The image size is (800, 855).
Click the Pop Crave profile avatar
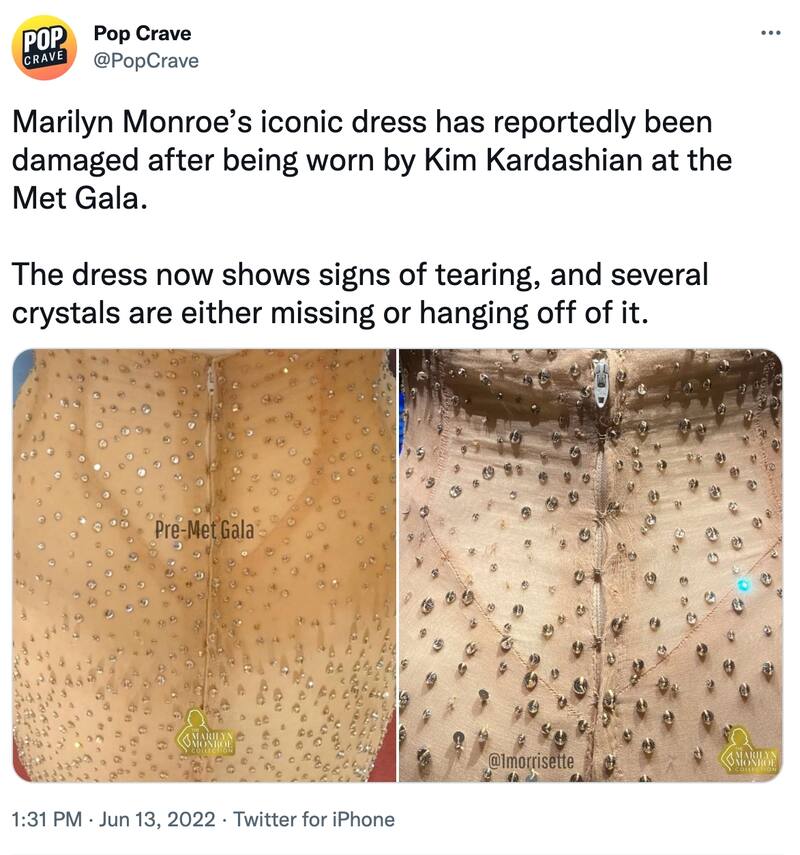tap(45, 47)
